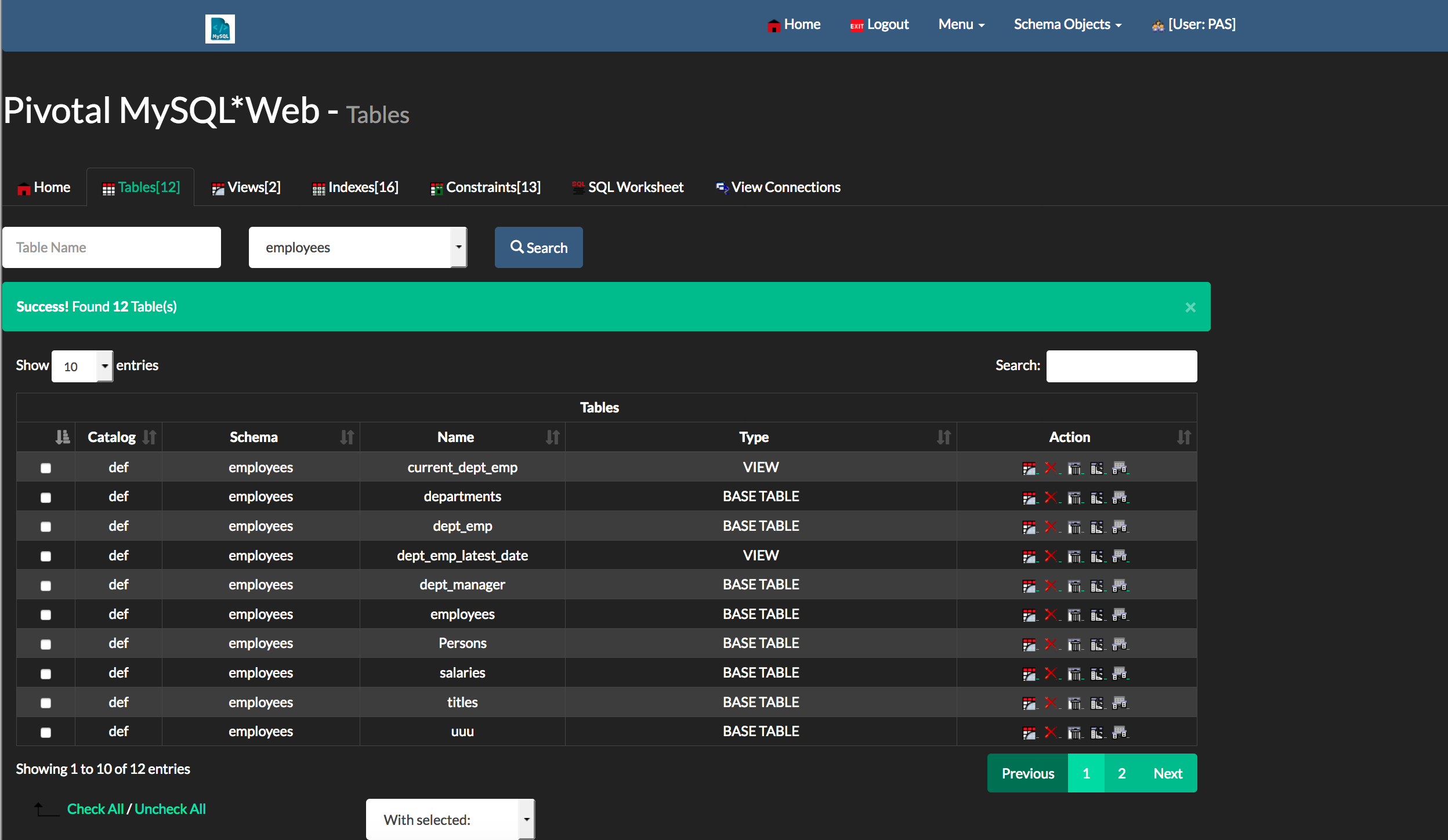
Task: Click the trash can icon for dept_emp row
Action: click(1074, 527)
